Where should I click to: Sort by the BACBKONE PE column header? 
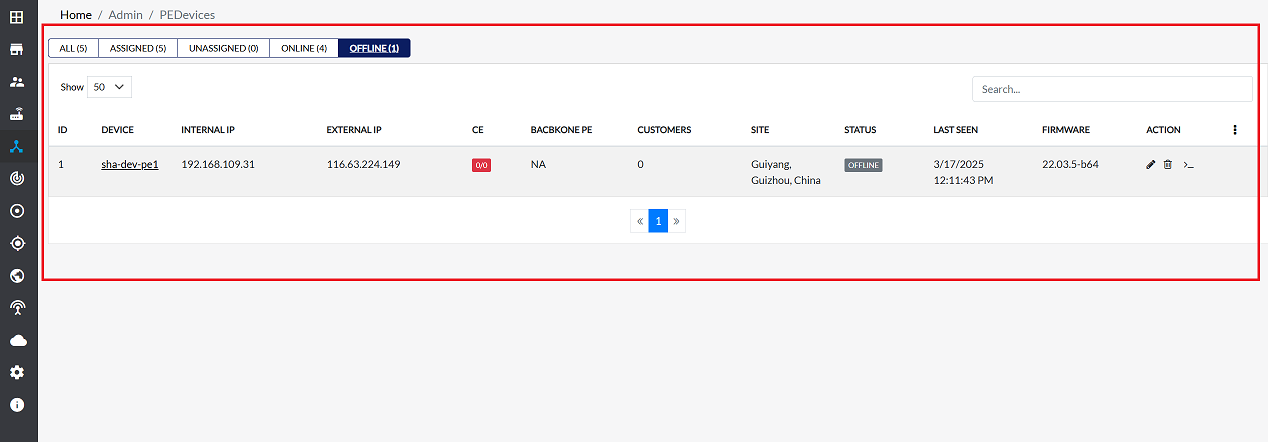click(561, 130)
